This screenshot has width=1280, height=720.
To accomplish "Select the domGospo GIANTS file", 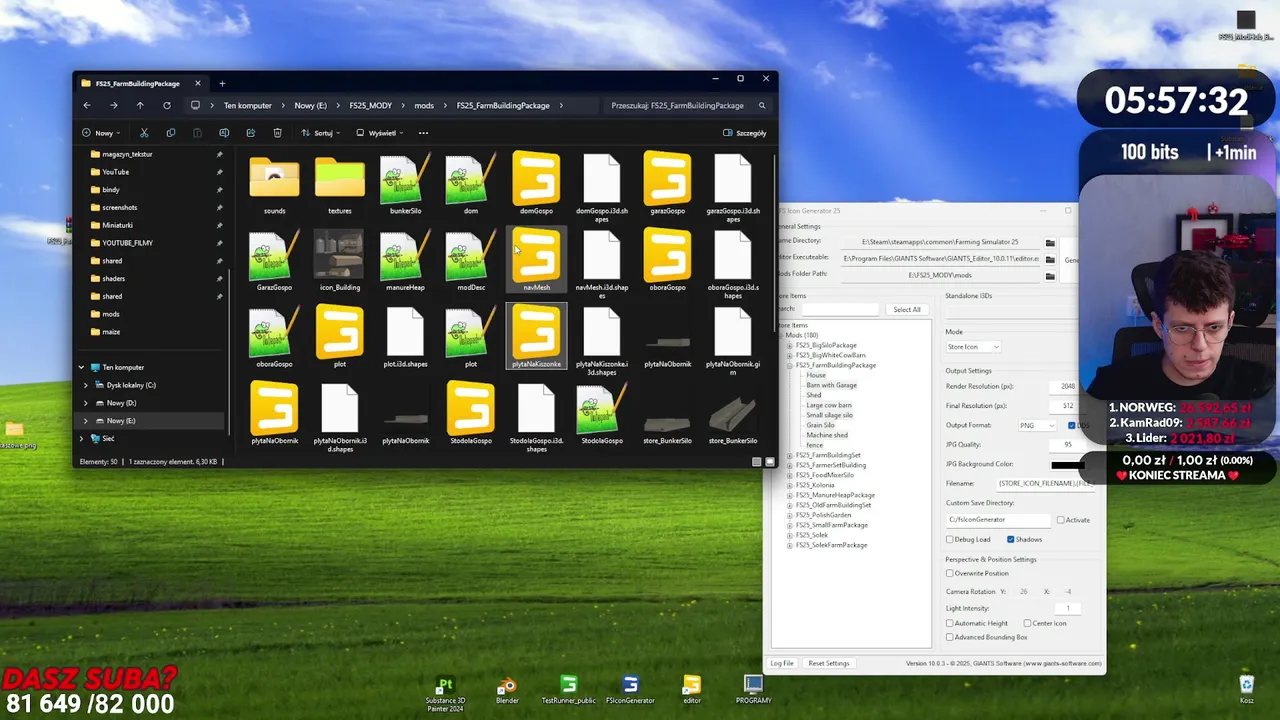I will click(x=536, y=185).
